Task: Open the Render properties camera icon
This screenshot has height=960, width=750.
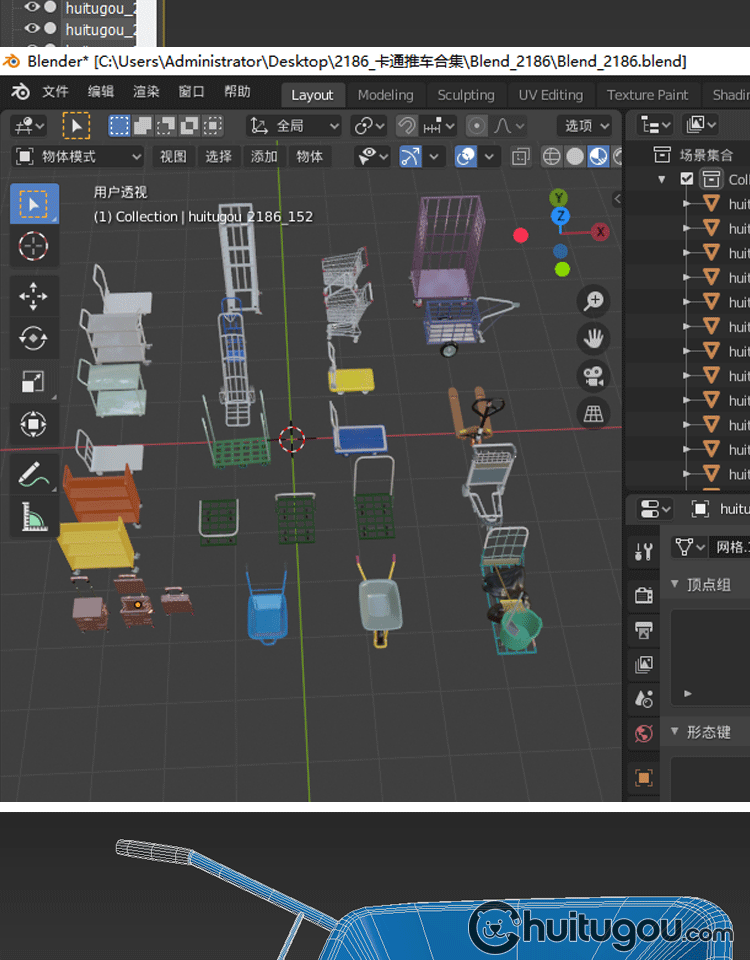Action: [644, 596]
